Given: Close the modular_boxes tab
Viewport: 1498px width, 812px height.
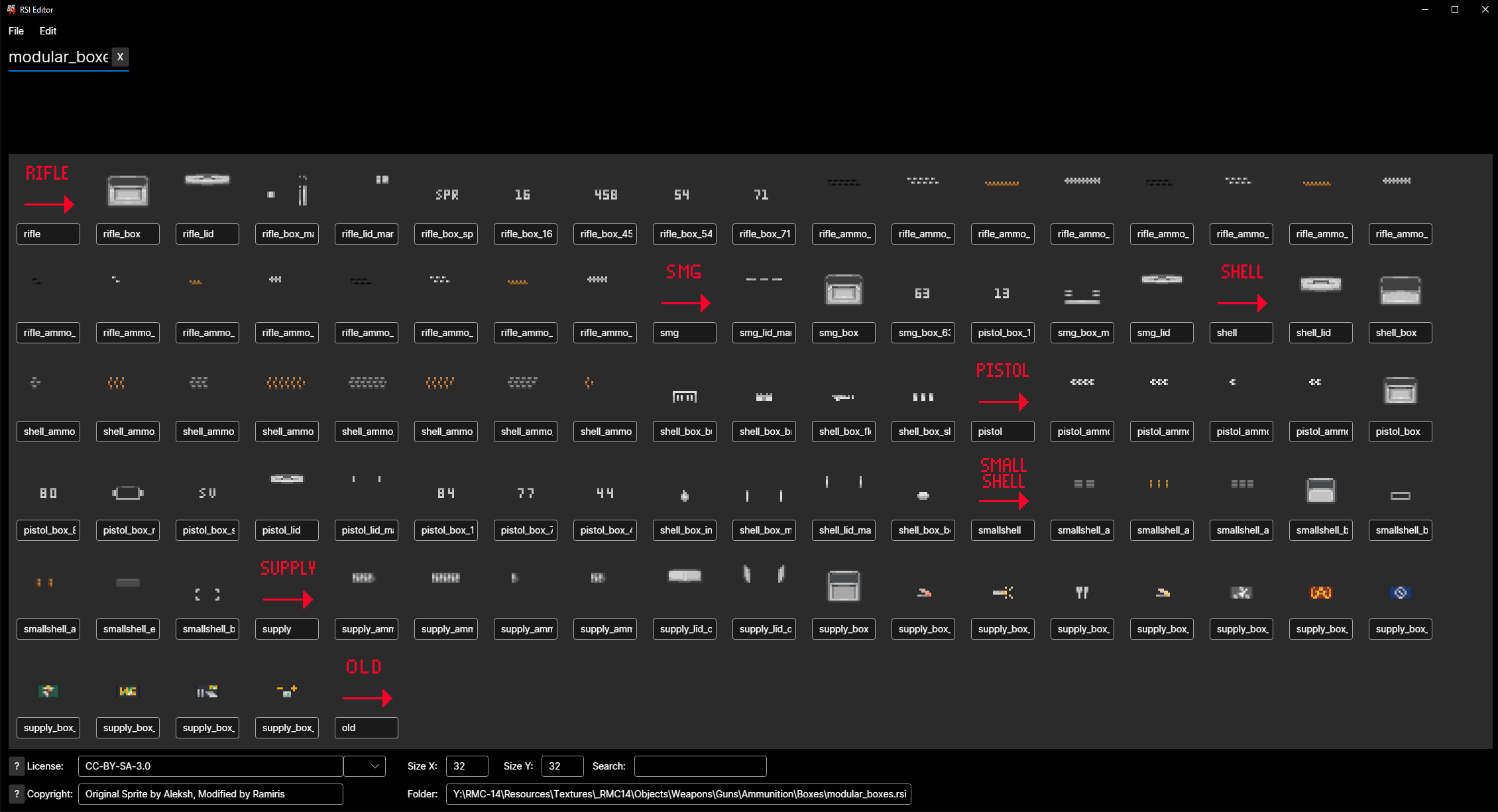Looking at the screenshot, I should (120, 57).
